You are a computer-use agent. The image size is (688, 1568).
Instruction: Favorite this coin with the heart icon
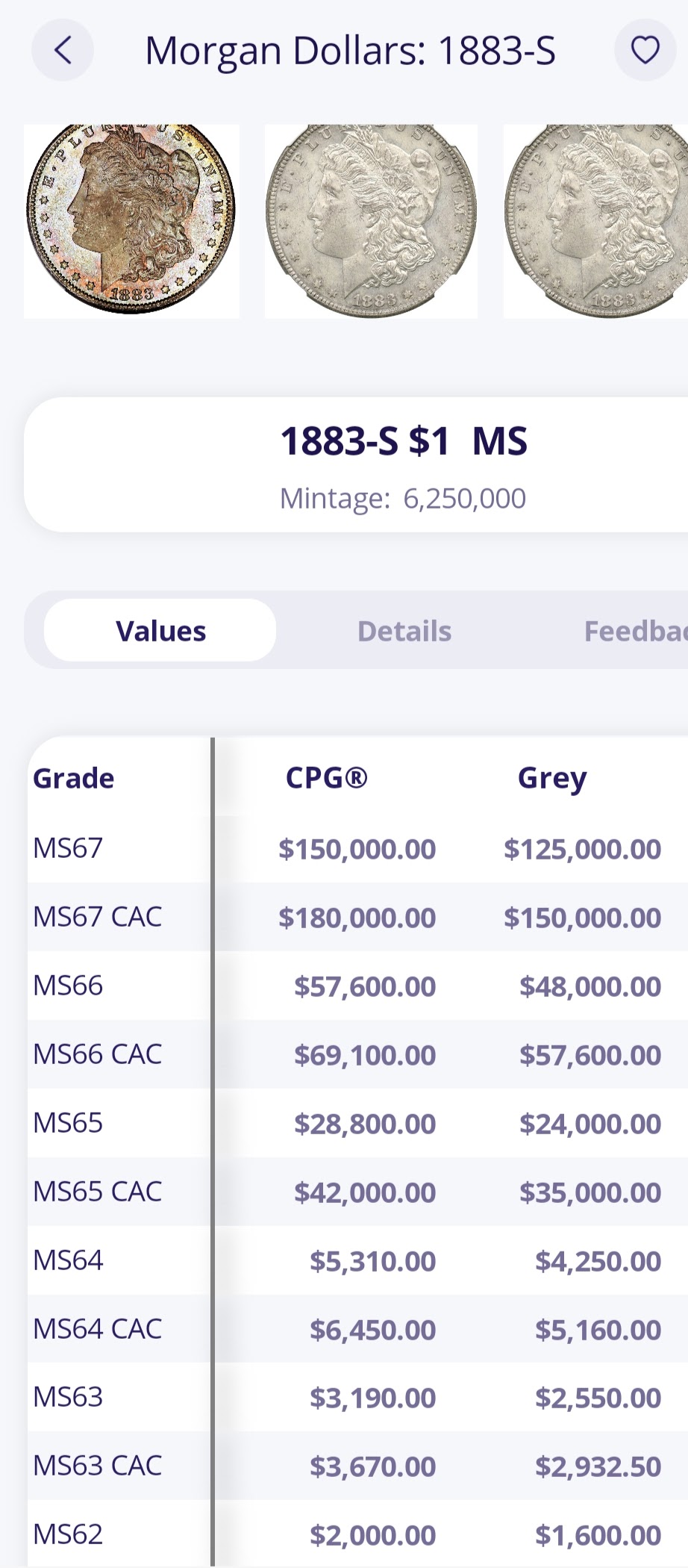pos(645,51)
